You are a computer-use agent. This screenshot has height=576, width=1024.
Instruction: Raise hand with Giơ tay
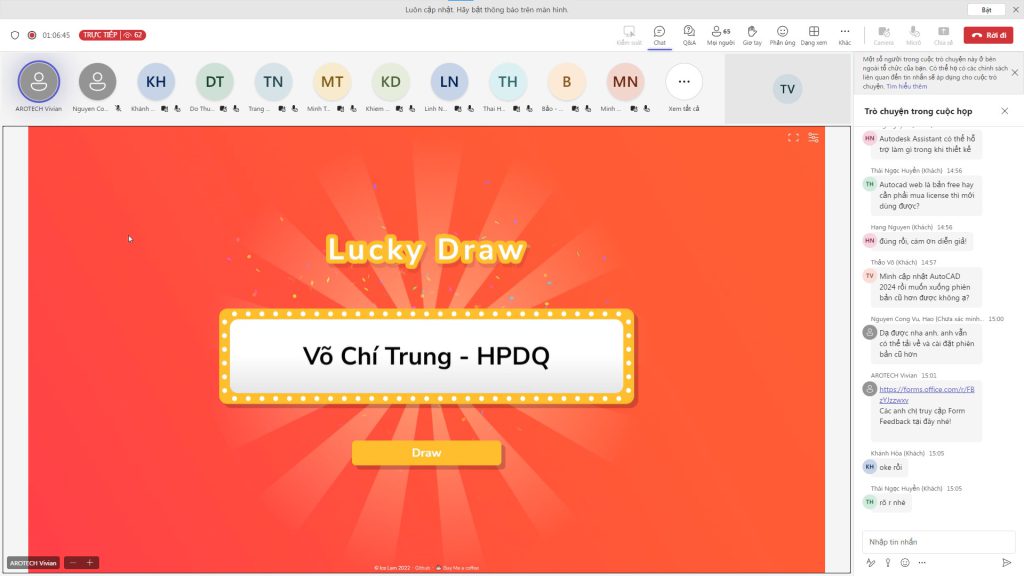(x=752, y=35)
